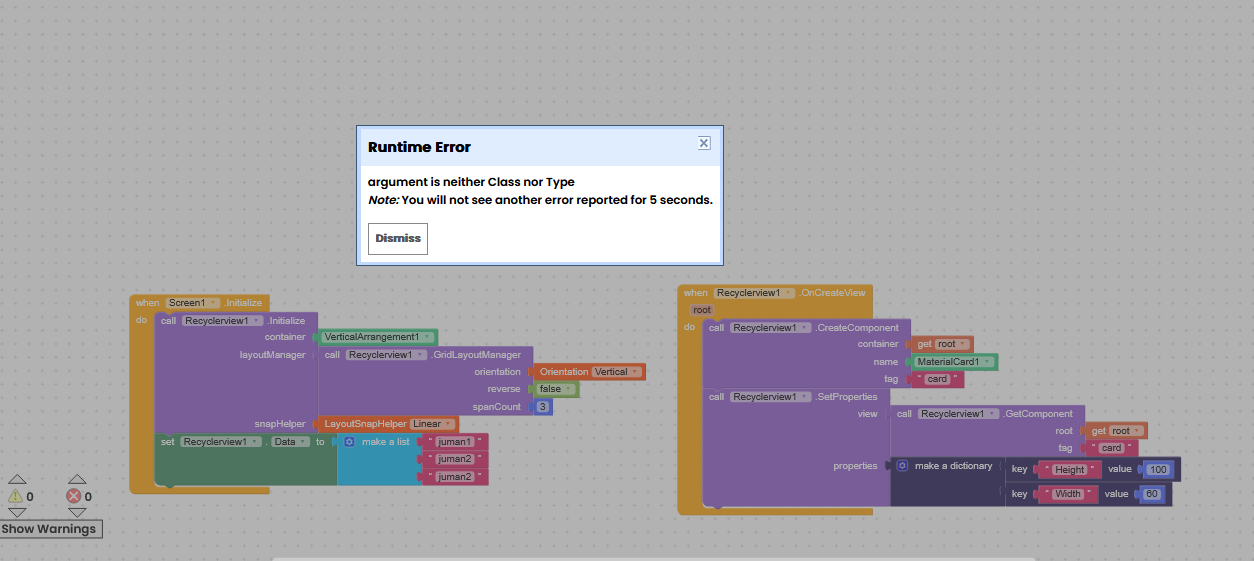Click the red error circle icon
This screenshot has width=1254, height=561.
click(x=73, y=496)
